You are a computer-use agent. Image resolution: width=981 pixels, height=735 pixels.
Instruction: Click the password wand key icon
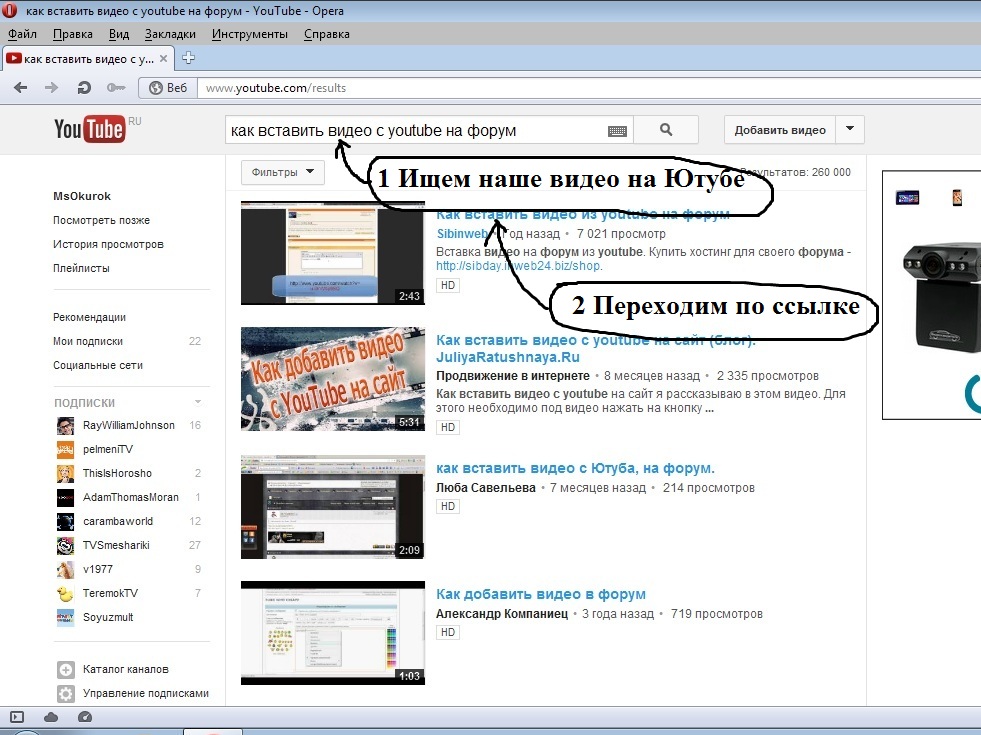point(116,88)
